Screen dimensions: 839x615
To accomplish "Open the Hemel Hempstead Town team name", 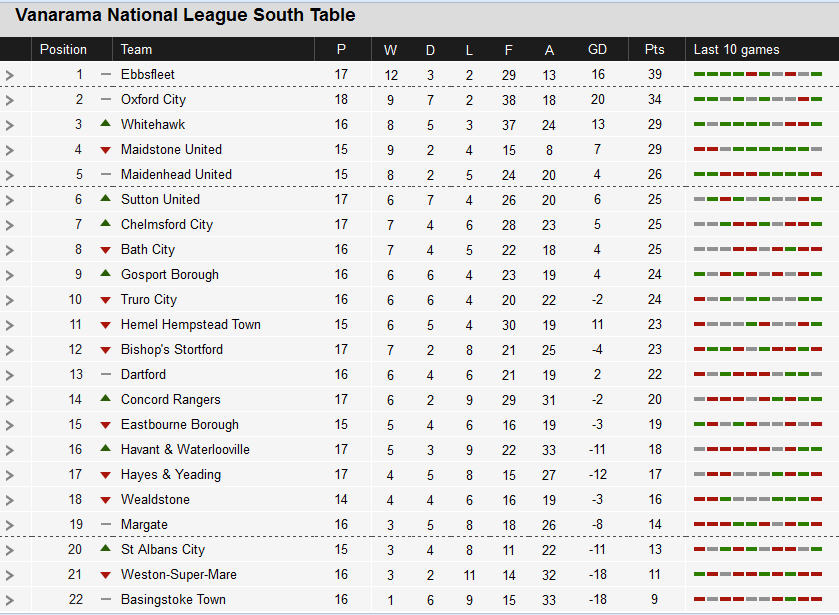I will [190, 324].
